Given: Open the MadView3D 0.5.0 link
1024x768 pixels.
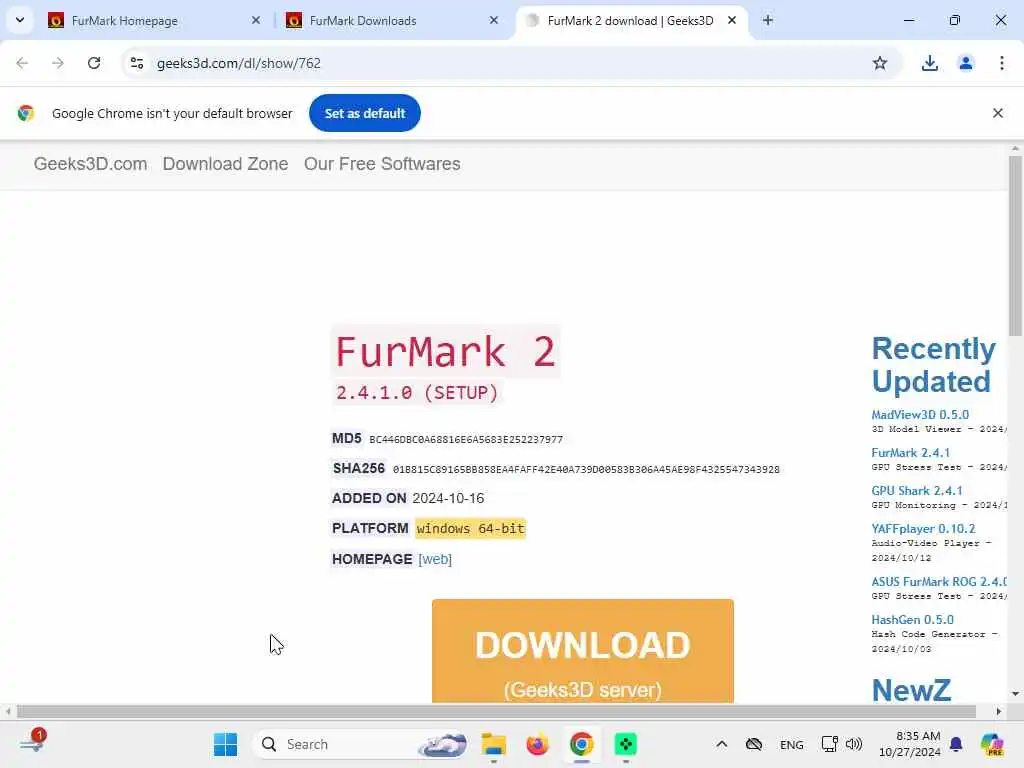Looking at the screenshot, I should (x=920, y=415).
